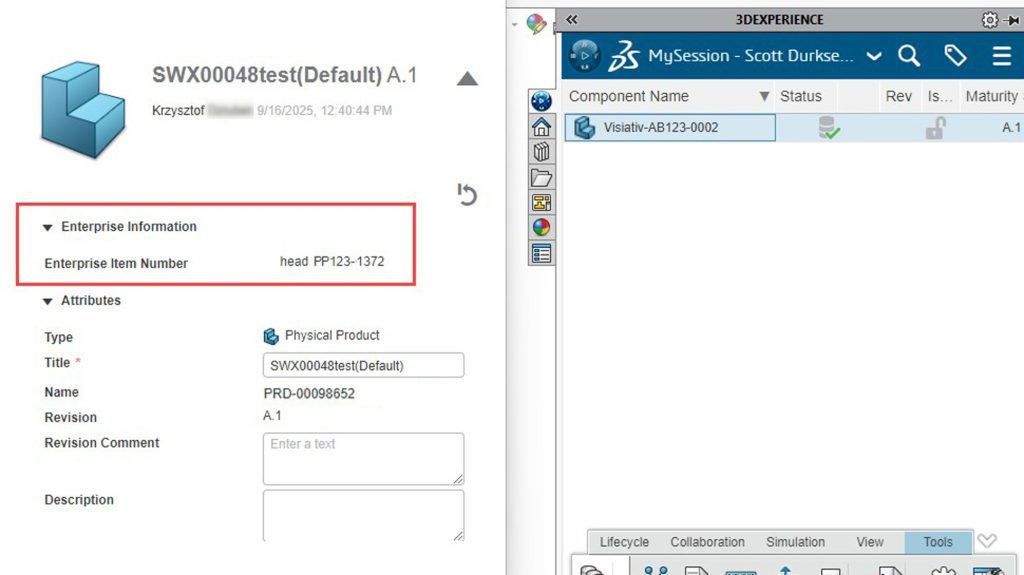Click the Dassault 3DS logo
The height and width of the screenshot is (575, 1024).
coord(624,56)
